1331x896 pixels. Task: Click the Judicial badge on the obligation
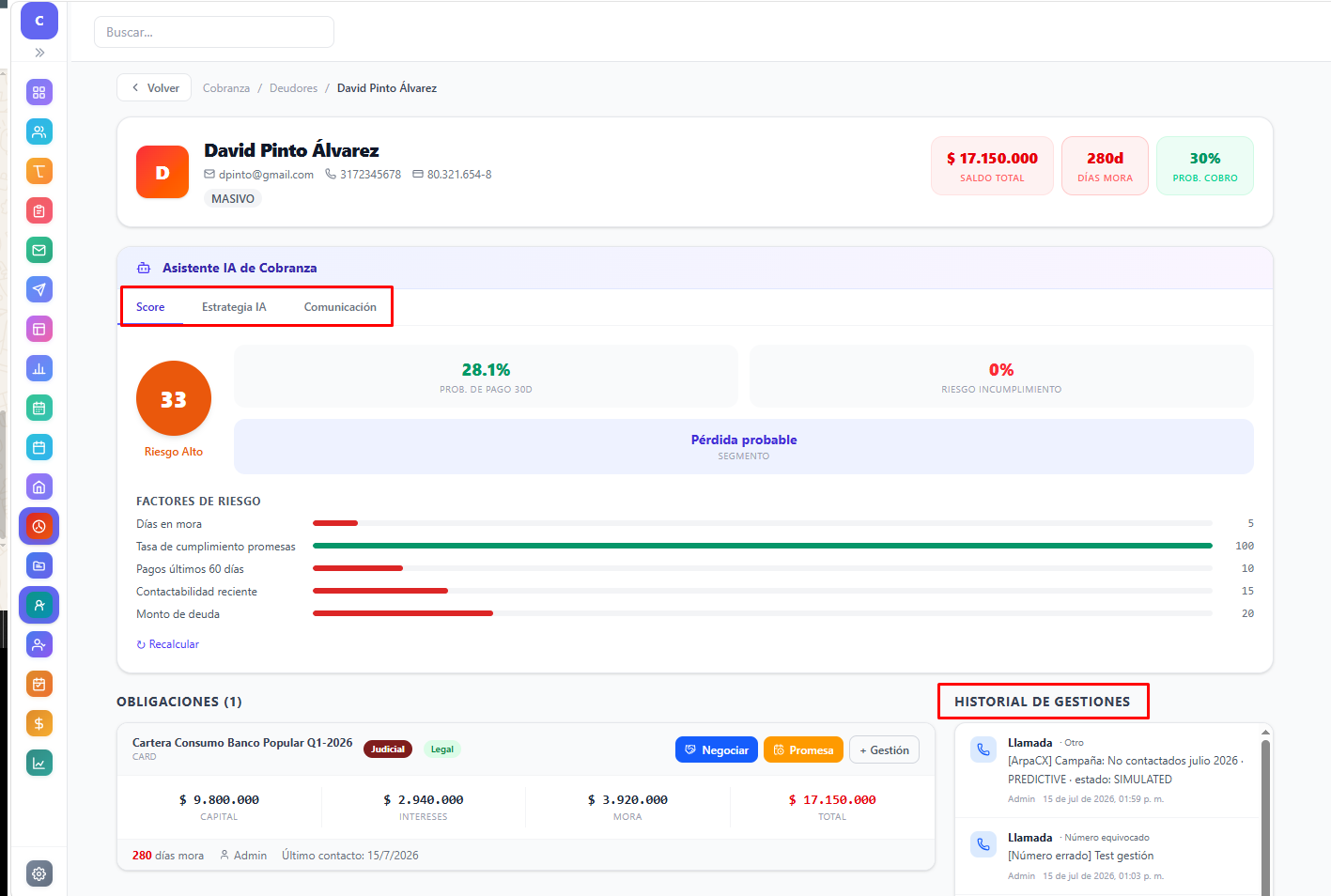click(388, 749)
